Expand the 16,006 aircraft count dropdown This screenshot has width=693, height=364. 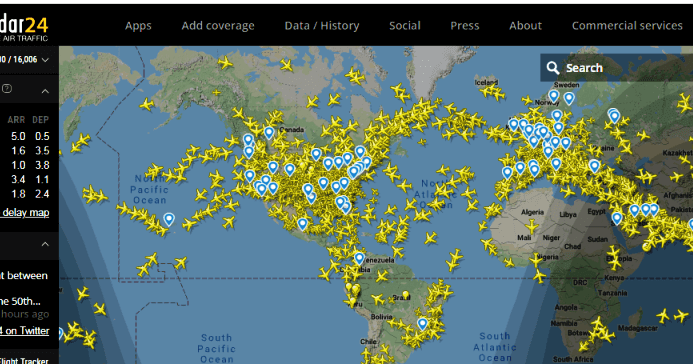tap(45, 60)
